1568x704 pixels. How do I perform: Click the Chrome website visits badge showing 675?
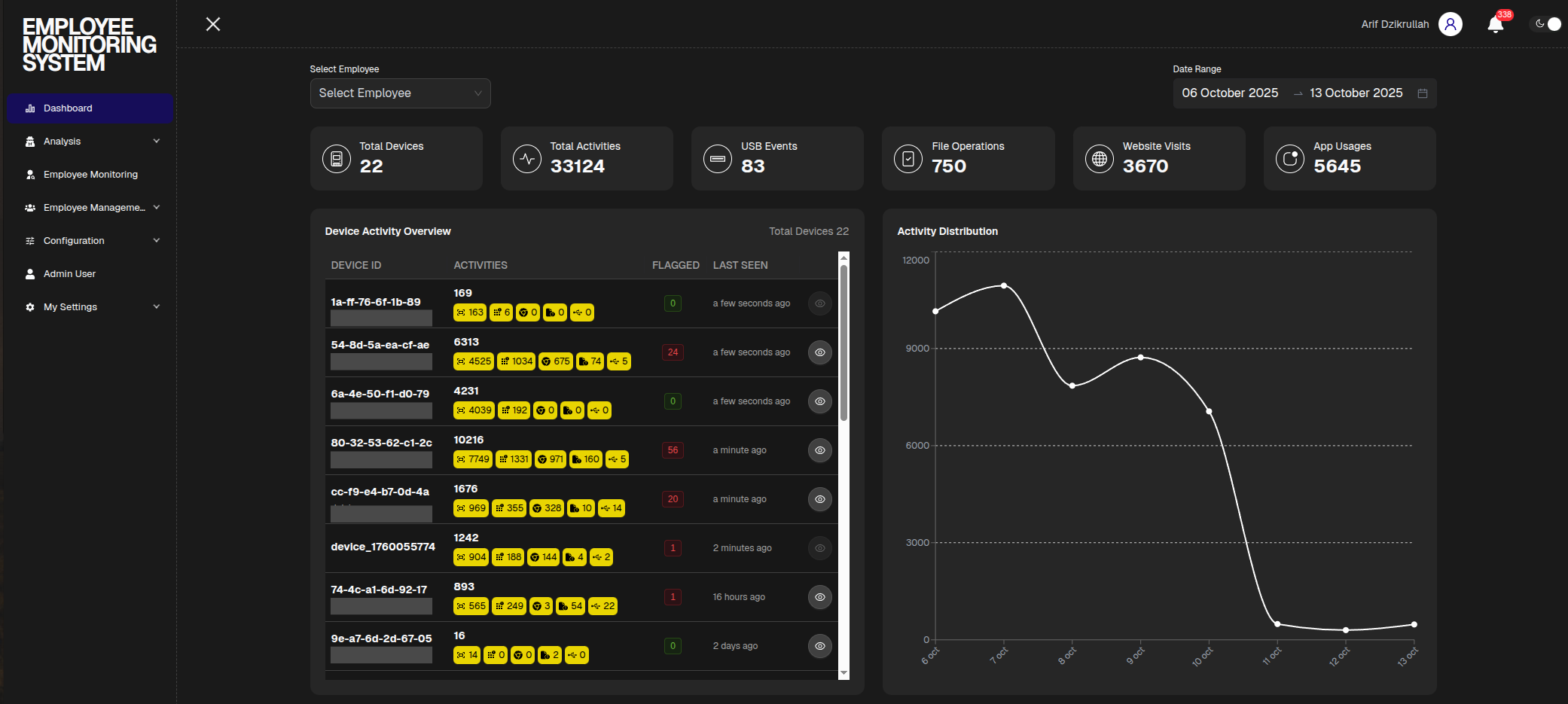tap(556, 361)
